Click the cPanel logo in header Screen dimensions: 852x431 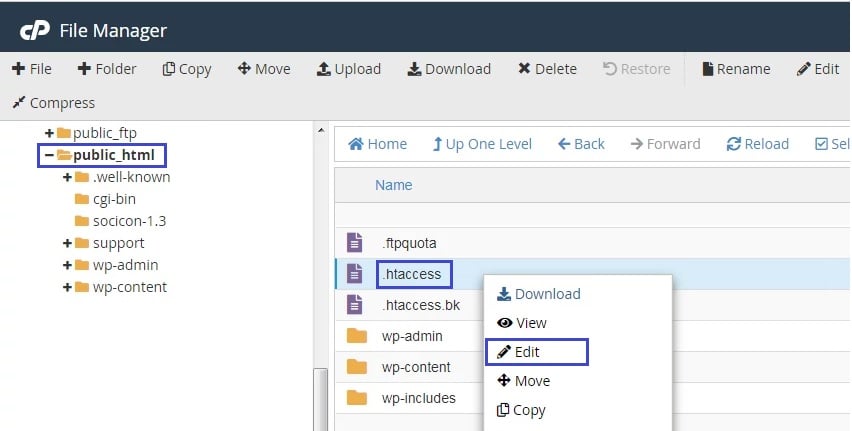(x=35, y=30)
